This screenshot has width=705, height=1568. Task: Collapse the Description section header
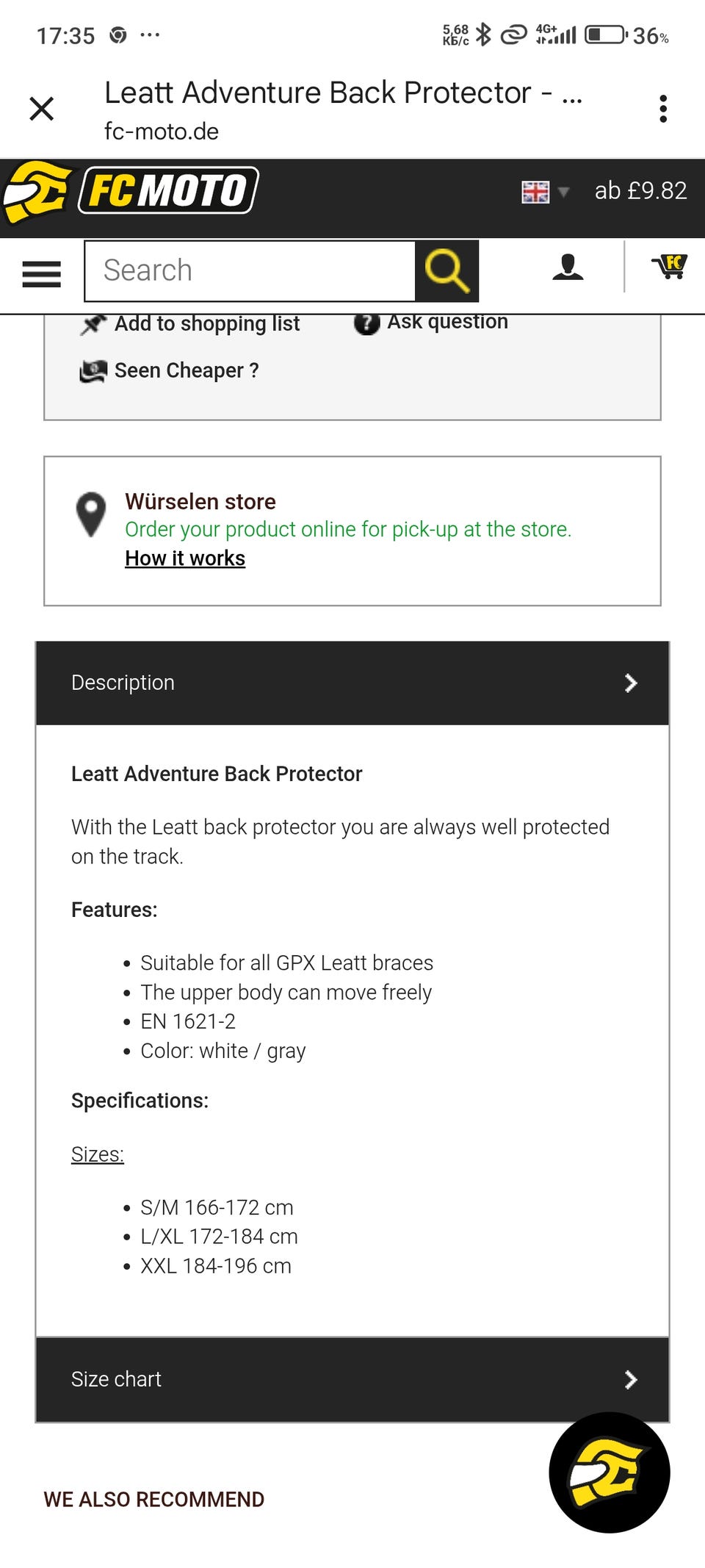(x=352, y=683)
